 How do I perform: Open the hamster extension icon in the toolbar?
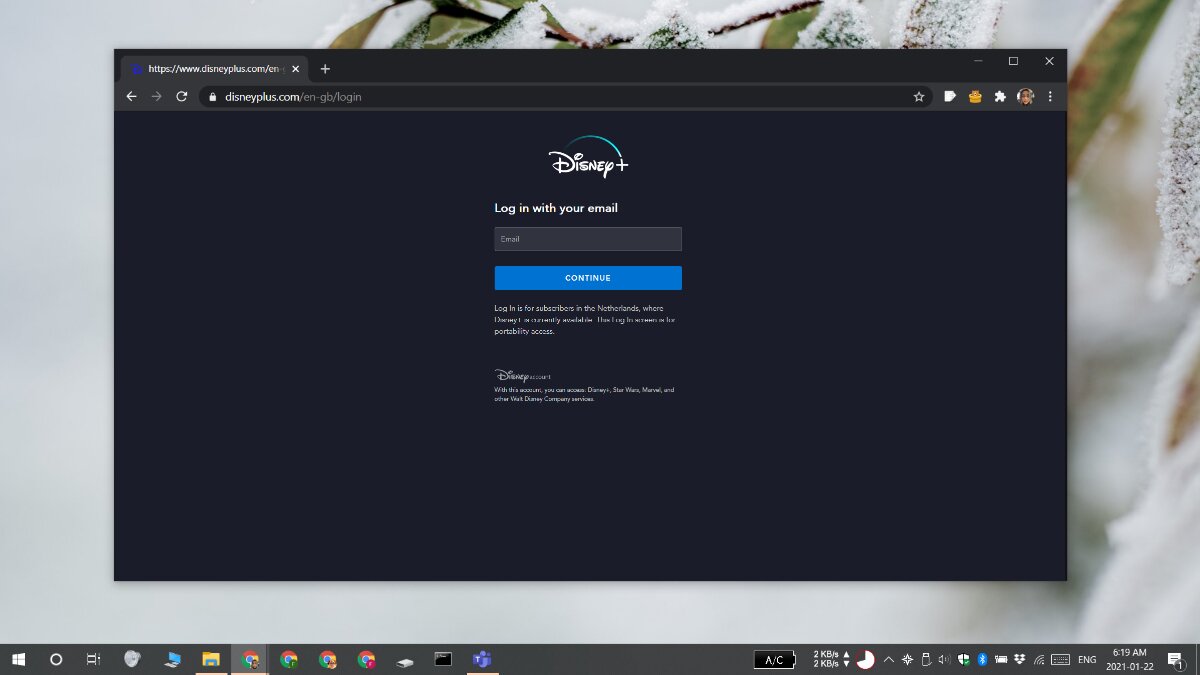coord(974,96)
